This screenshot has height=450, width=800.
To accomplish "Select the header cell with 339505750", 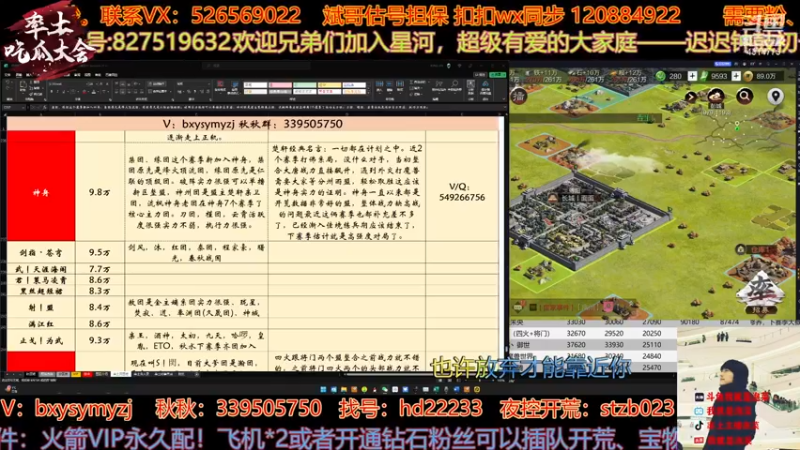I will point(253,124).
